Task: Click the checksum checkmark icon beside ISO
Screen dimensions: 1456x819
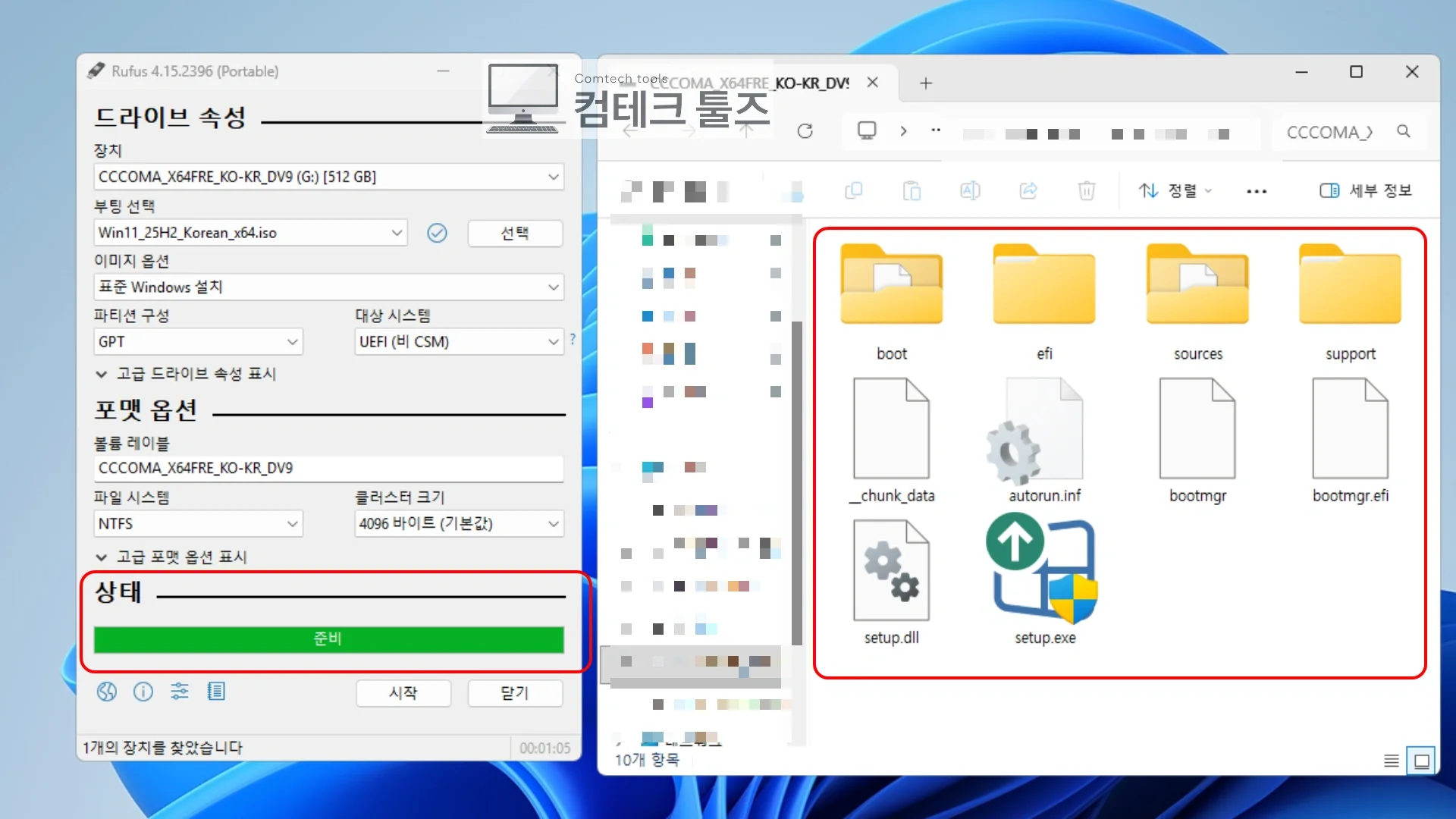Action: (437, 233)
